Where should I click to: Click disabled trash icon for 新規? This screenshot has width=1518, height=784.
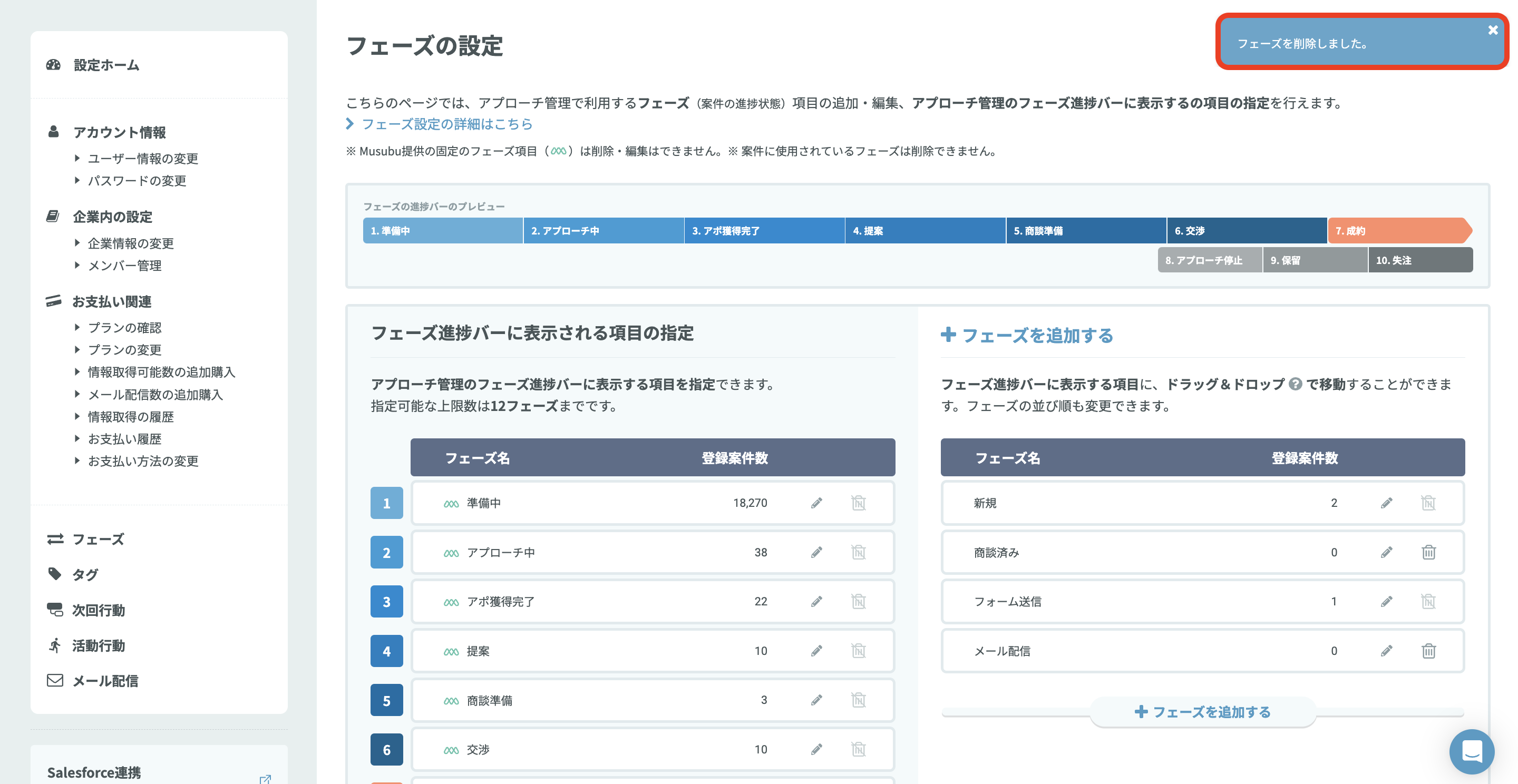(1428, 503)
